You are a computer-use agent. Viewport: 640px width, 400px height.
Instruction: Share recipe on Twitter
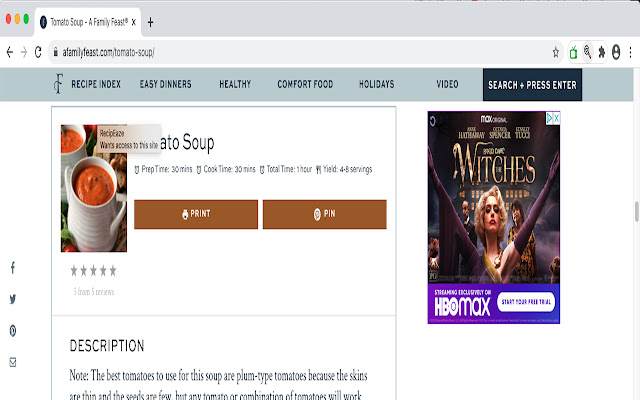coord(13,299)
